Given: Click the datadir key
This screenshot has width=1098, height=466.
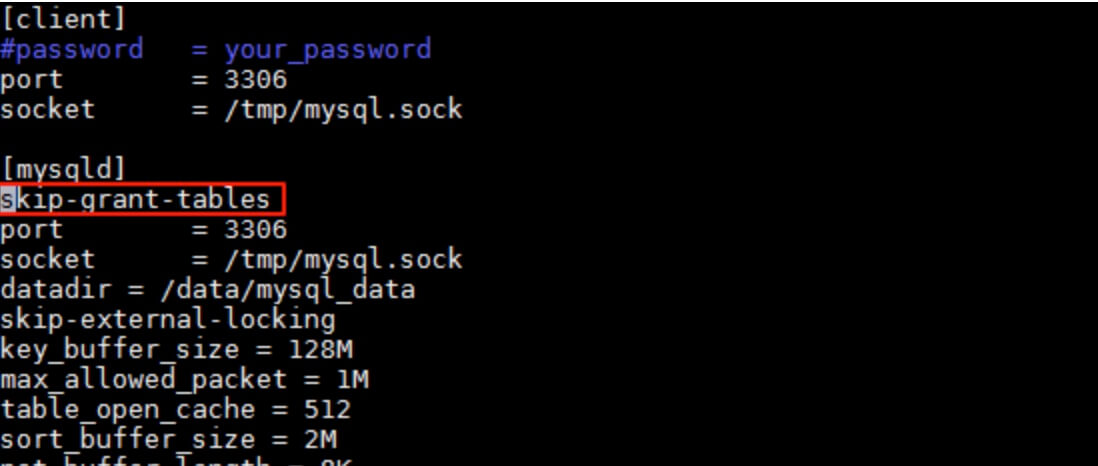Looking at the screenshot, I should pos(56,289).
